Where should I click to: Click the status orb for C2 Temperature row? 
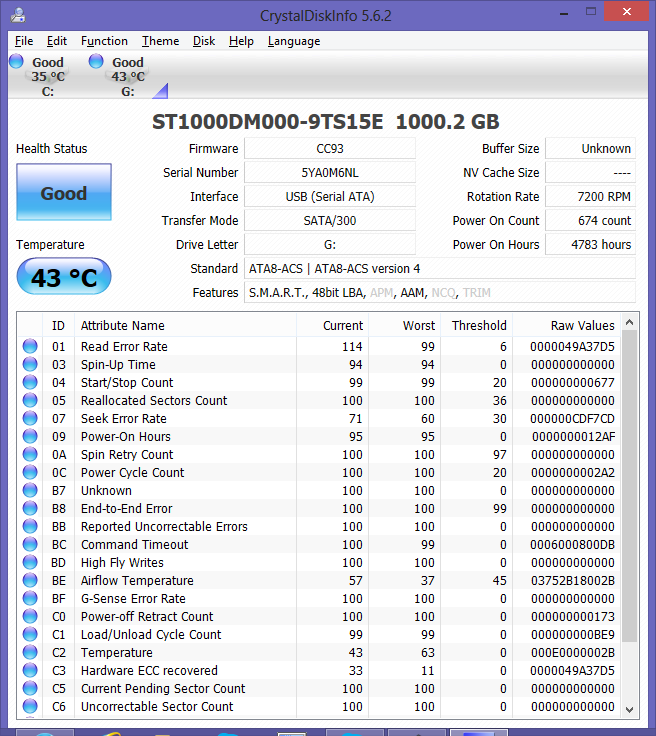coord(30,652)
